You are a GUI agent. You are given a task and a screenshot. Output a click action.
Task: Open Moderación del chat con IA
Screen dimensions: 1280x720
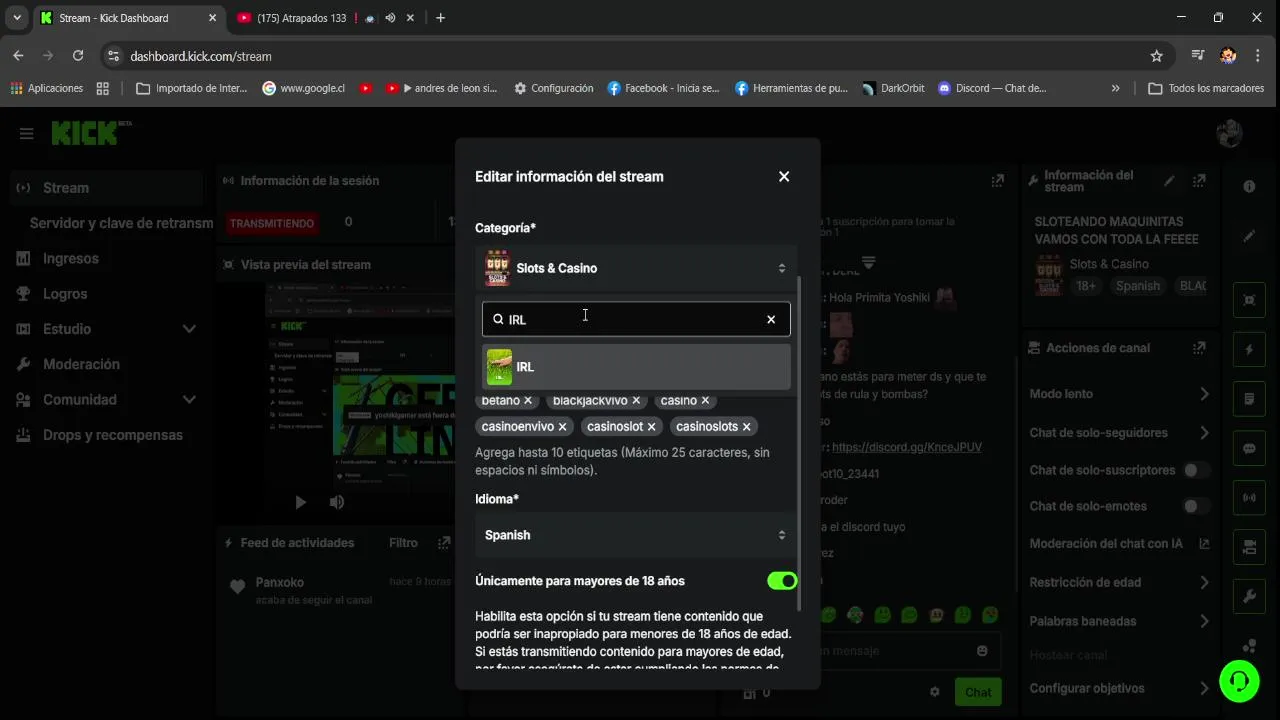[x=1120, y=544]
